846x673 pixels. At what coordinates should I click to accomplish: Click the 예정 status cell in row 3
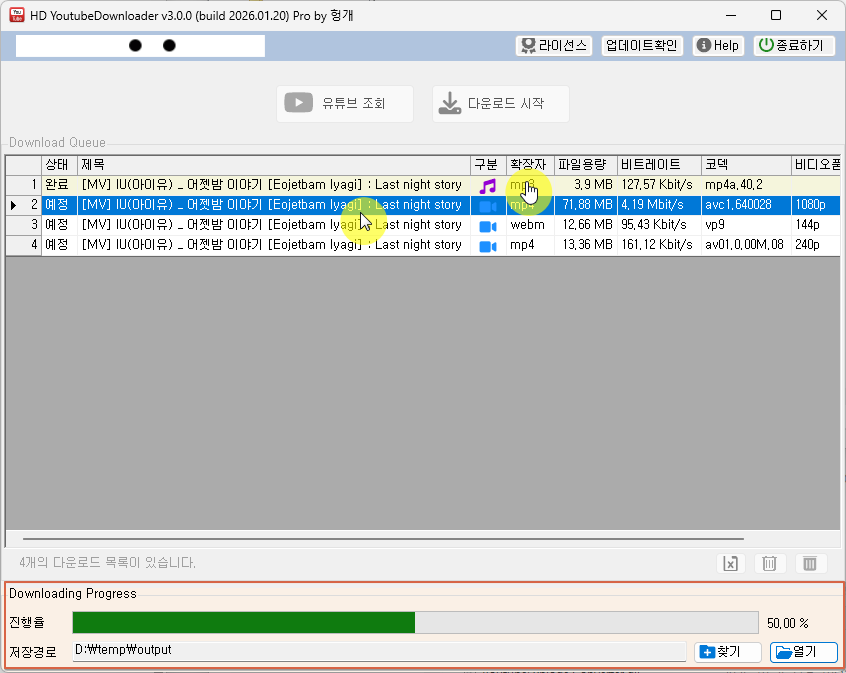click(x=59, y=225)
